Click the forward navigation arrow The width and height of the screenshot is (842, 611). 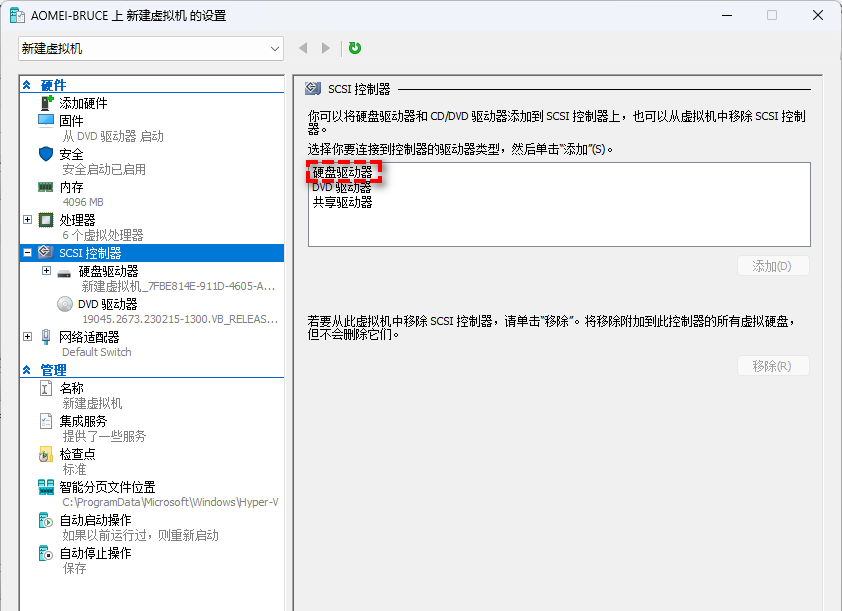[x=325, y=47]
